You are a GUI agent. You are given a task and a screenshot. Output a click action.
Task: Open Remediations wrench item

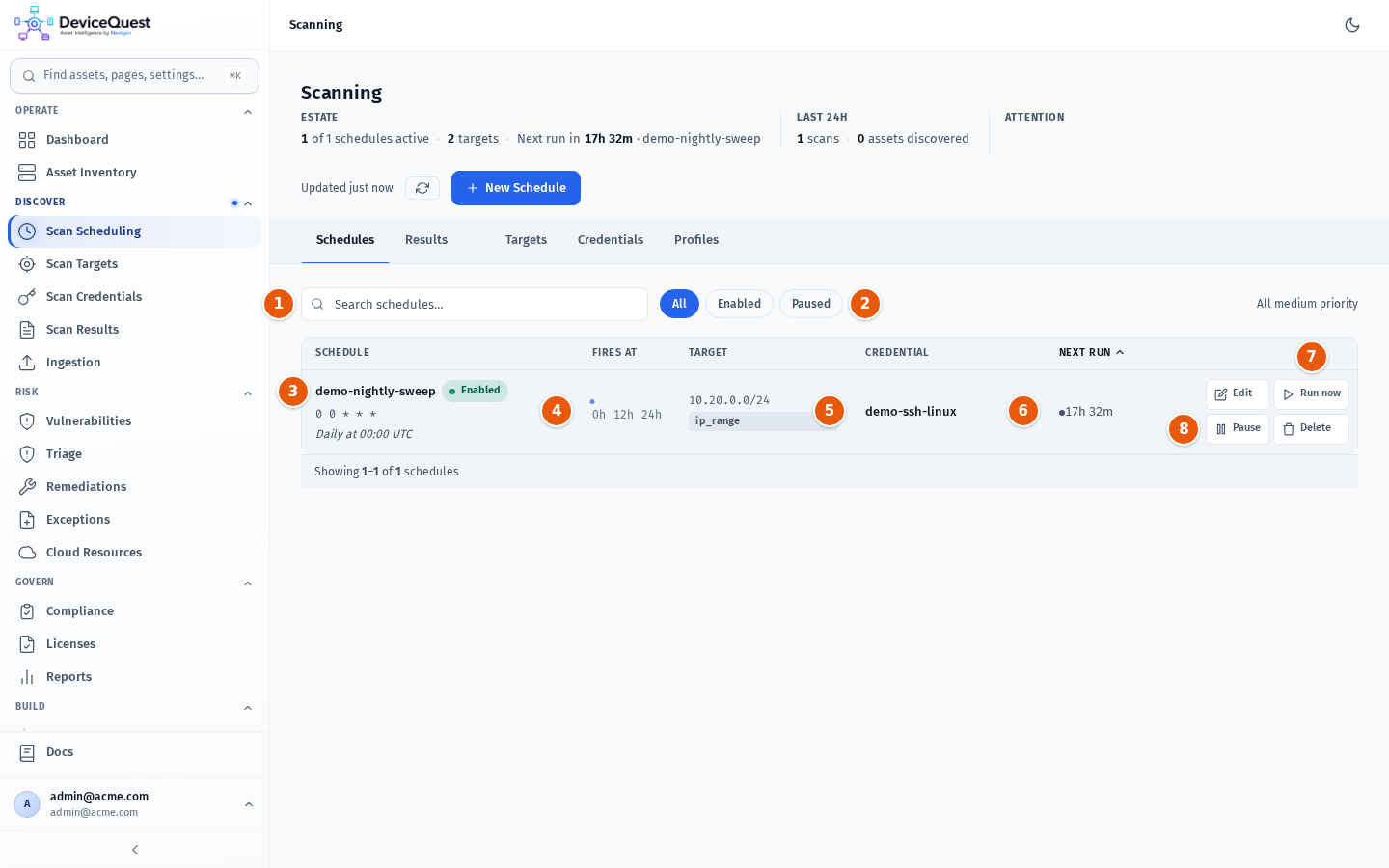[135, 487]
